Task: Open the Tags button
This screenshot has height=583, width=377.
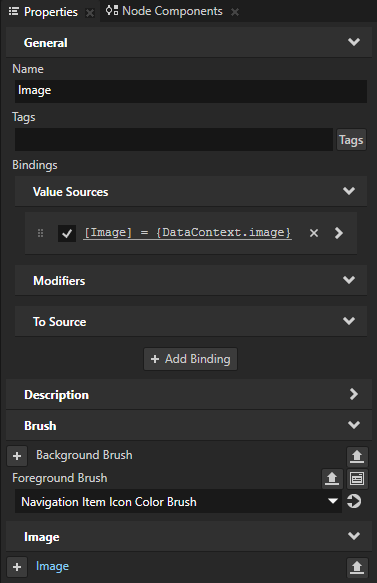Action: 351,140
